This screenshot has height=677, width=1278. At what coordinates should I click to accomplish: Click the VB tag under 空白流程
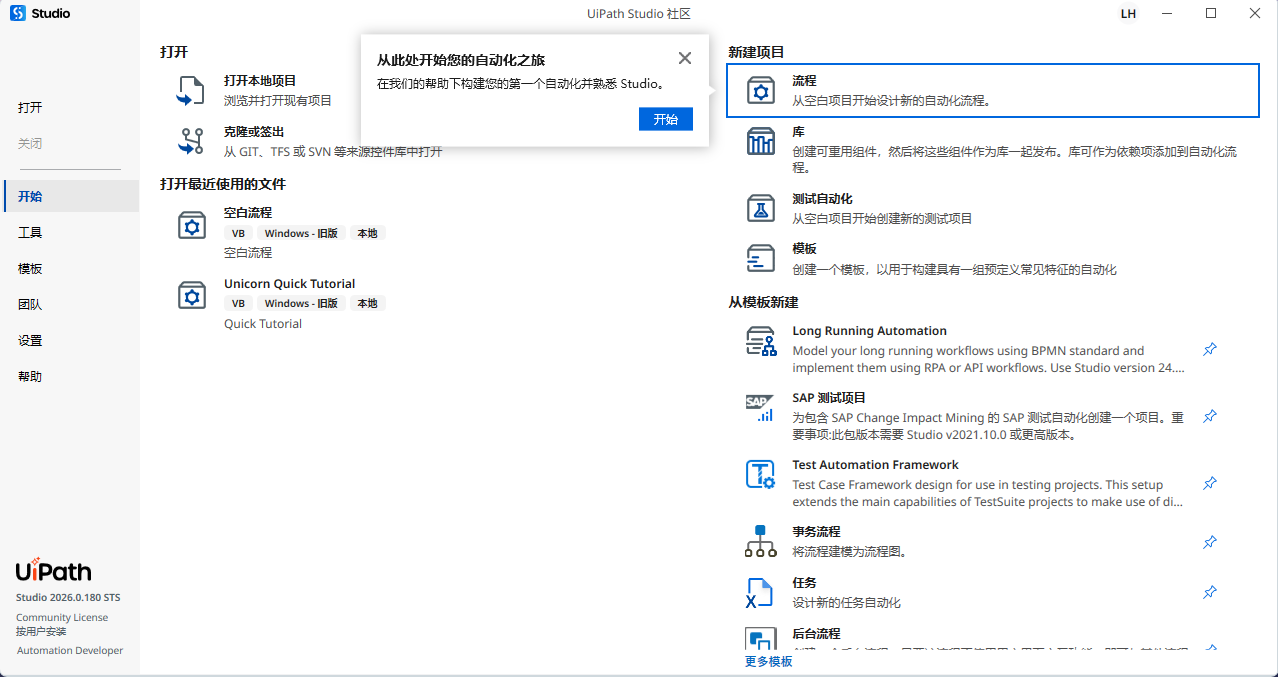[238, 233]
